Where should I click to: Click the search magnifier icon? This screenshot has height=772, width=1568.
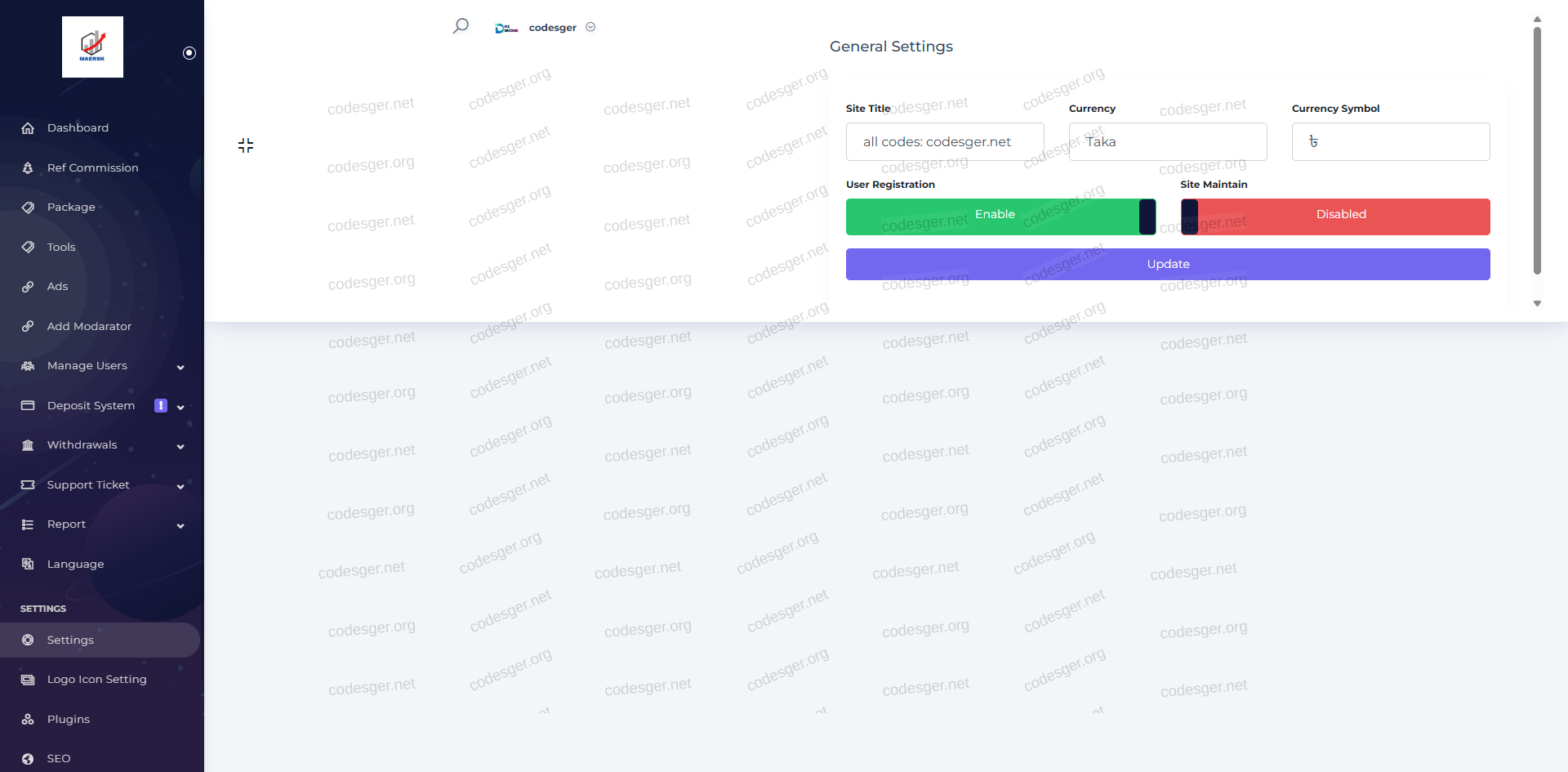(x=461, y=26)
